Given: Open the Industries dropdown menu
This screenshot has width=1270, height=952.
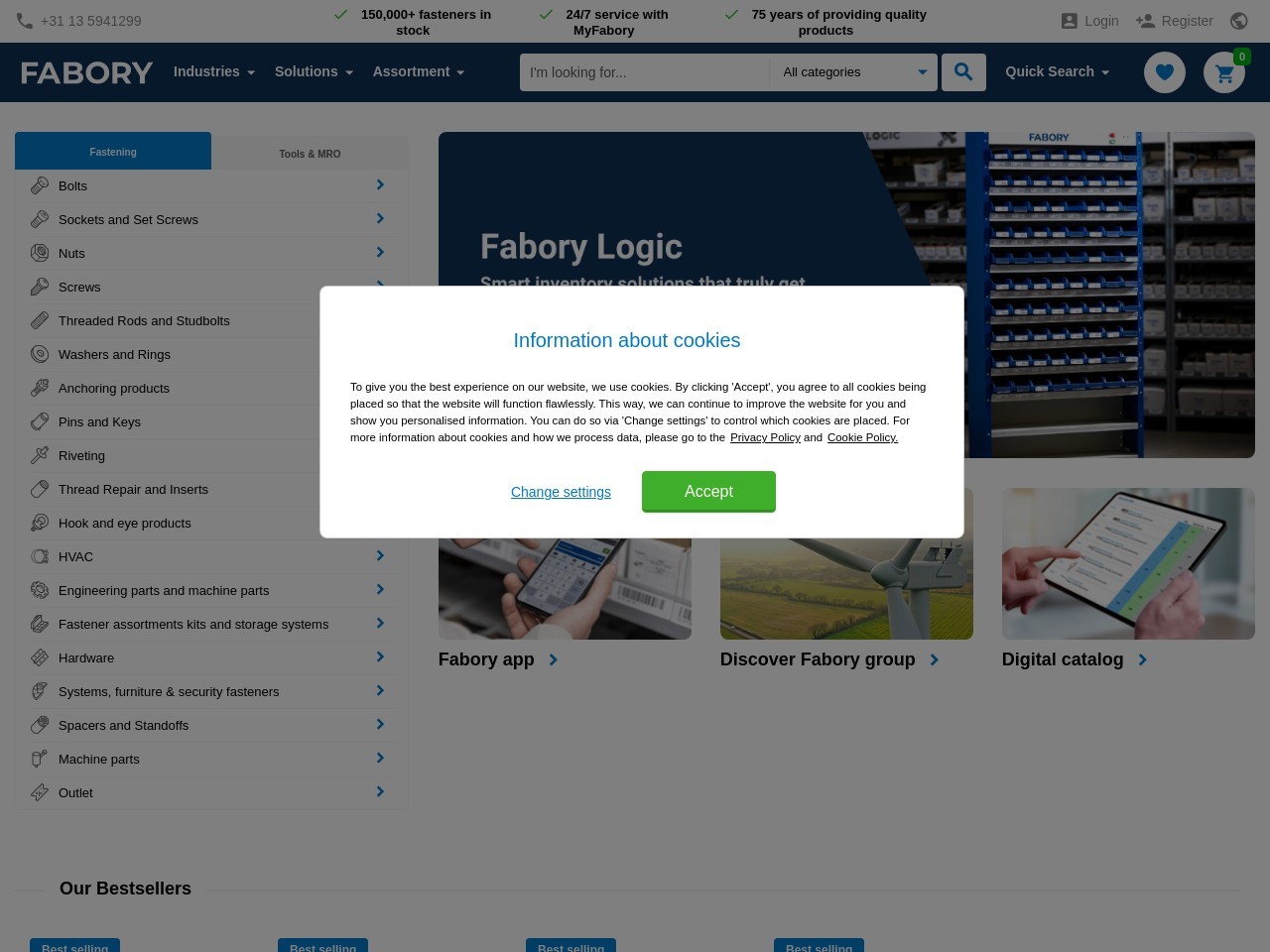Looking at the screenshot, I should click(213, 71).
